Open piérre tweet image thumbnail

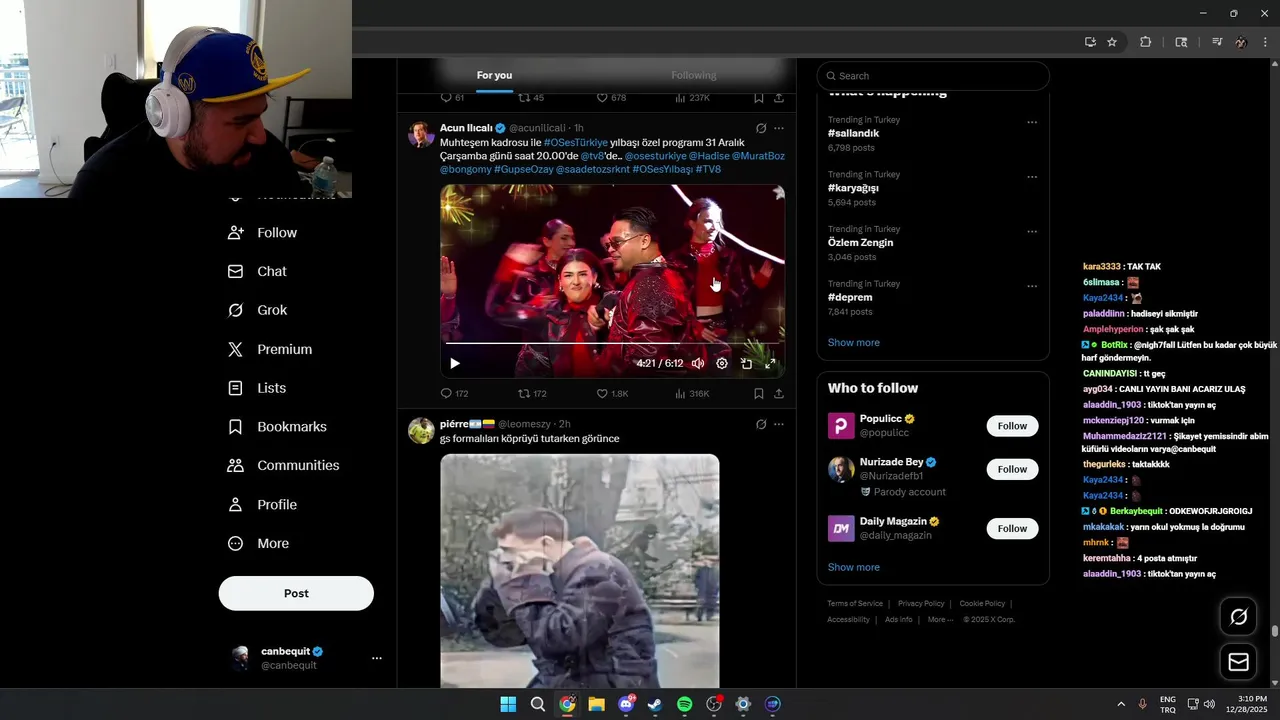pos(580,571)
